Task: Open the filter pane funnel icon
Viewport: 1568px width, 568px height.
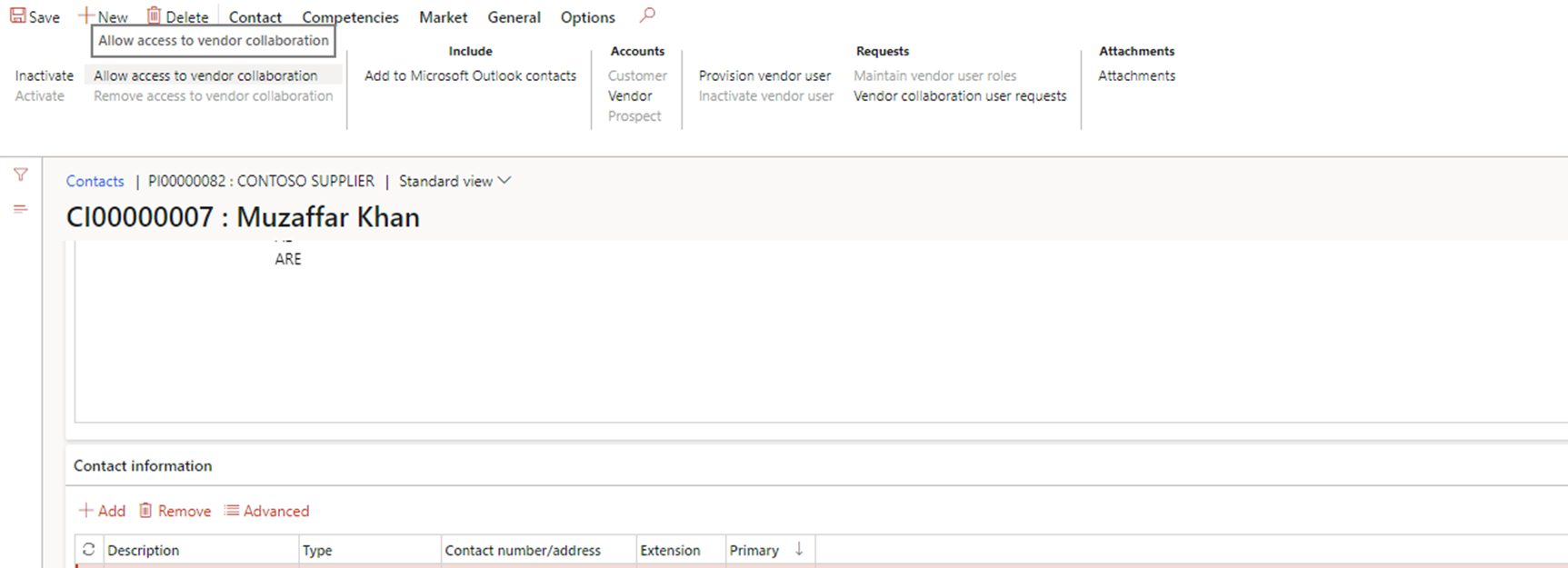Action: [20, 174]
